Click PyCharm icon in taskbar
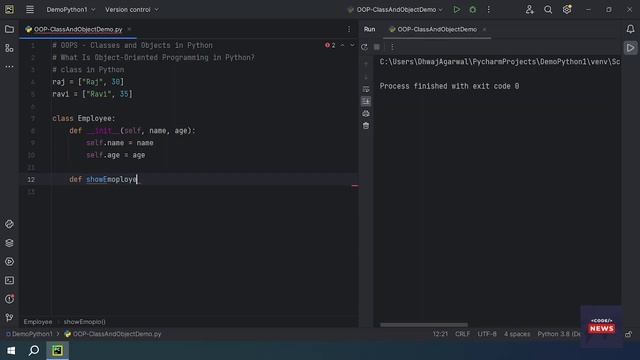The width and height of the screenshot is (640, 360). (x=57, y=350)
